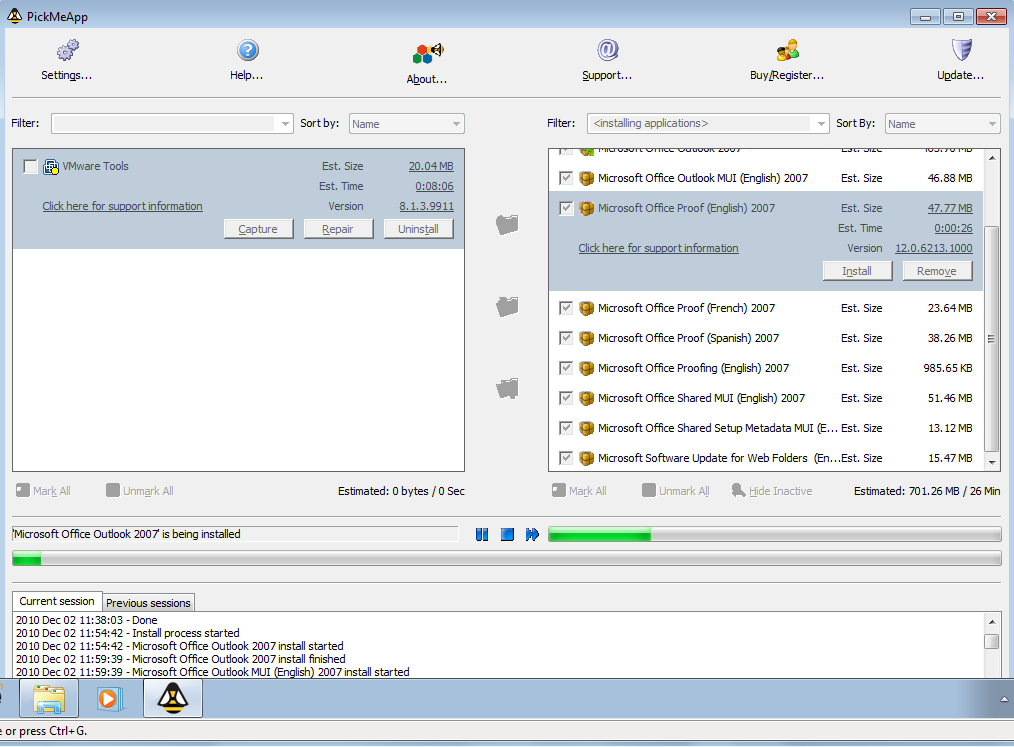Click Uninstall for VMware Tools
1014x747 pixels.
point(418,229)
